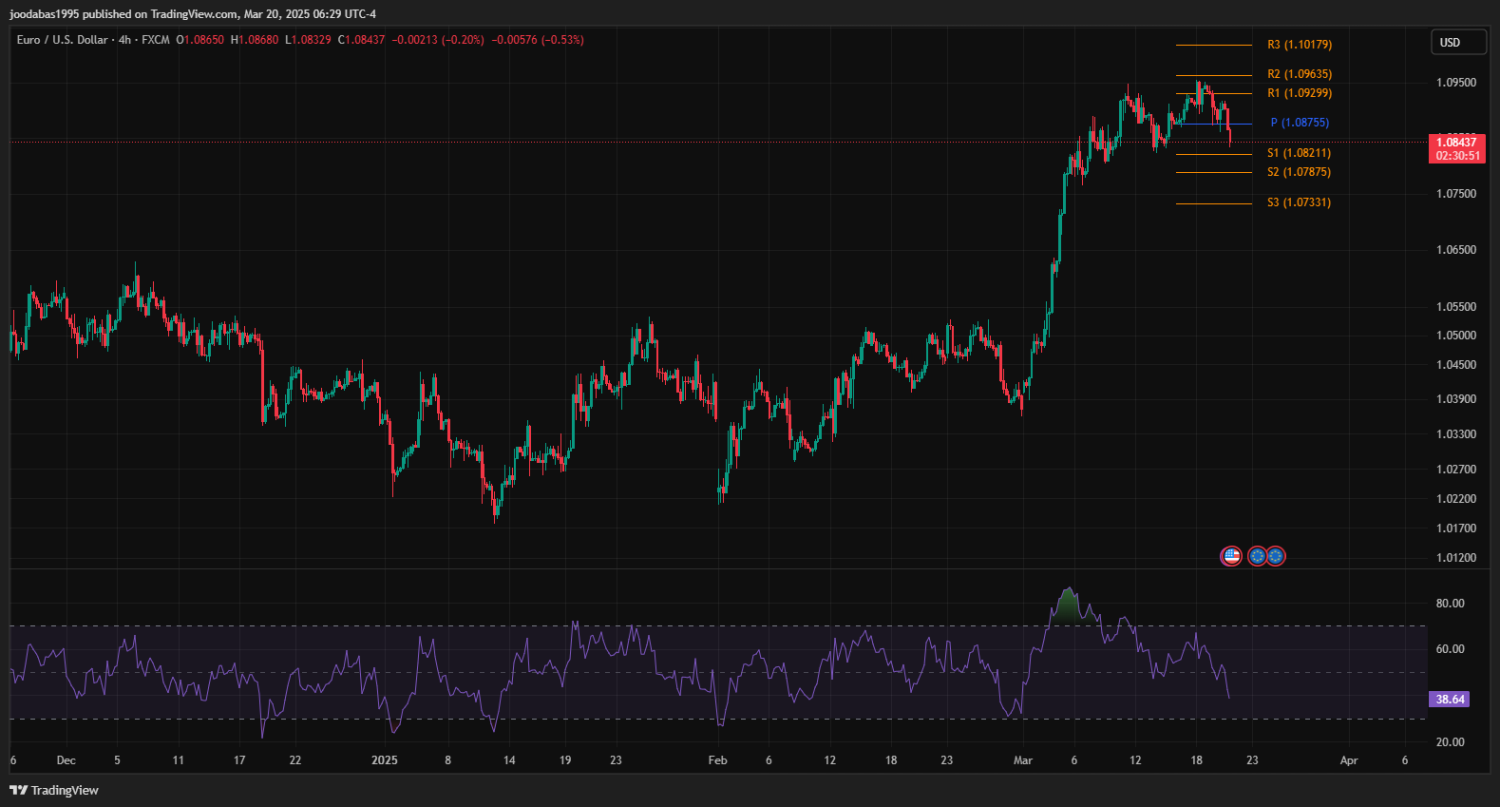Image resolution: width=1500 pixels, height=807 pixels.
Task: Click the Mar label on the date axis
Action: (x=1020, y=760)
